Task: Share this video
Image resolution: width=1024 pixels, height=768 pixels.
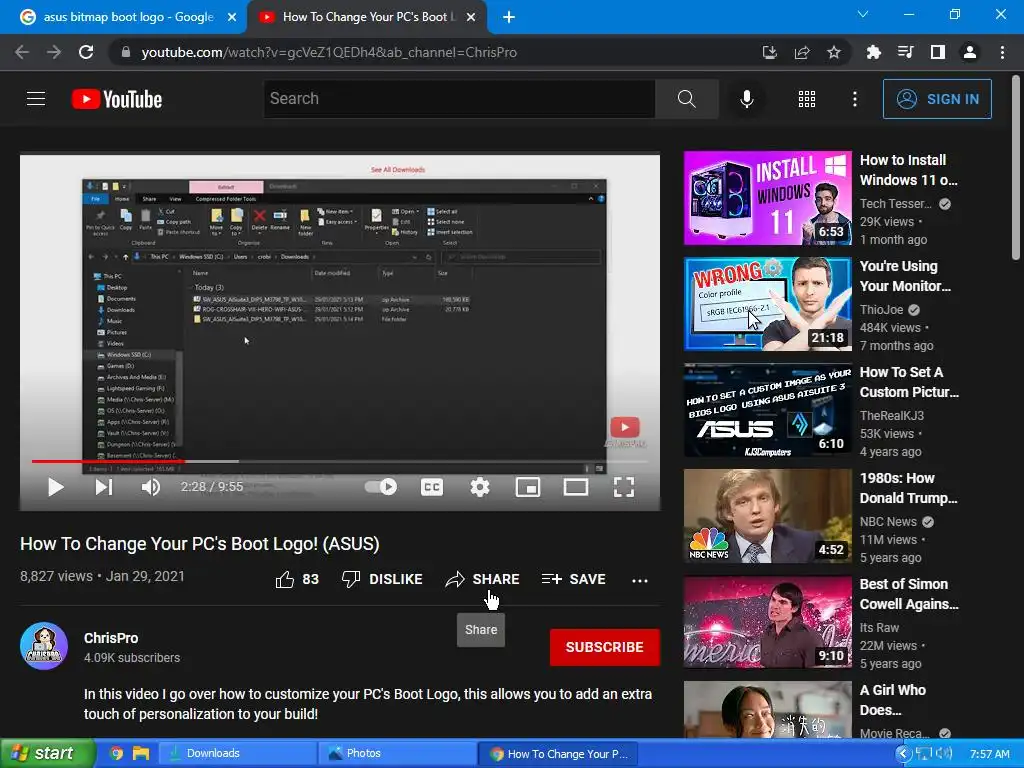Action: point(483,579)
